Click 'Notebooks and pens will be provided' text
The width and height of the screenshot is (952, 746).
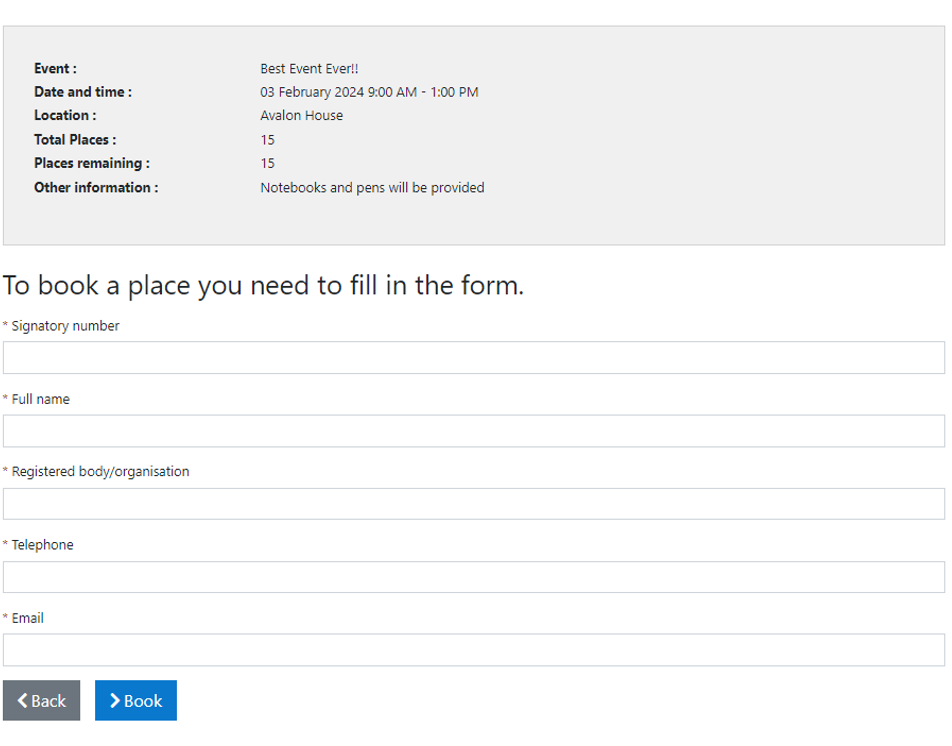[x=372, y=188]
